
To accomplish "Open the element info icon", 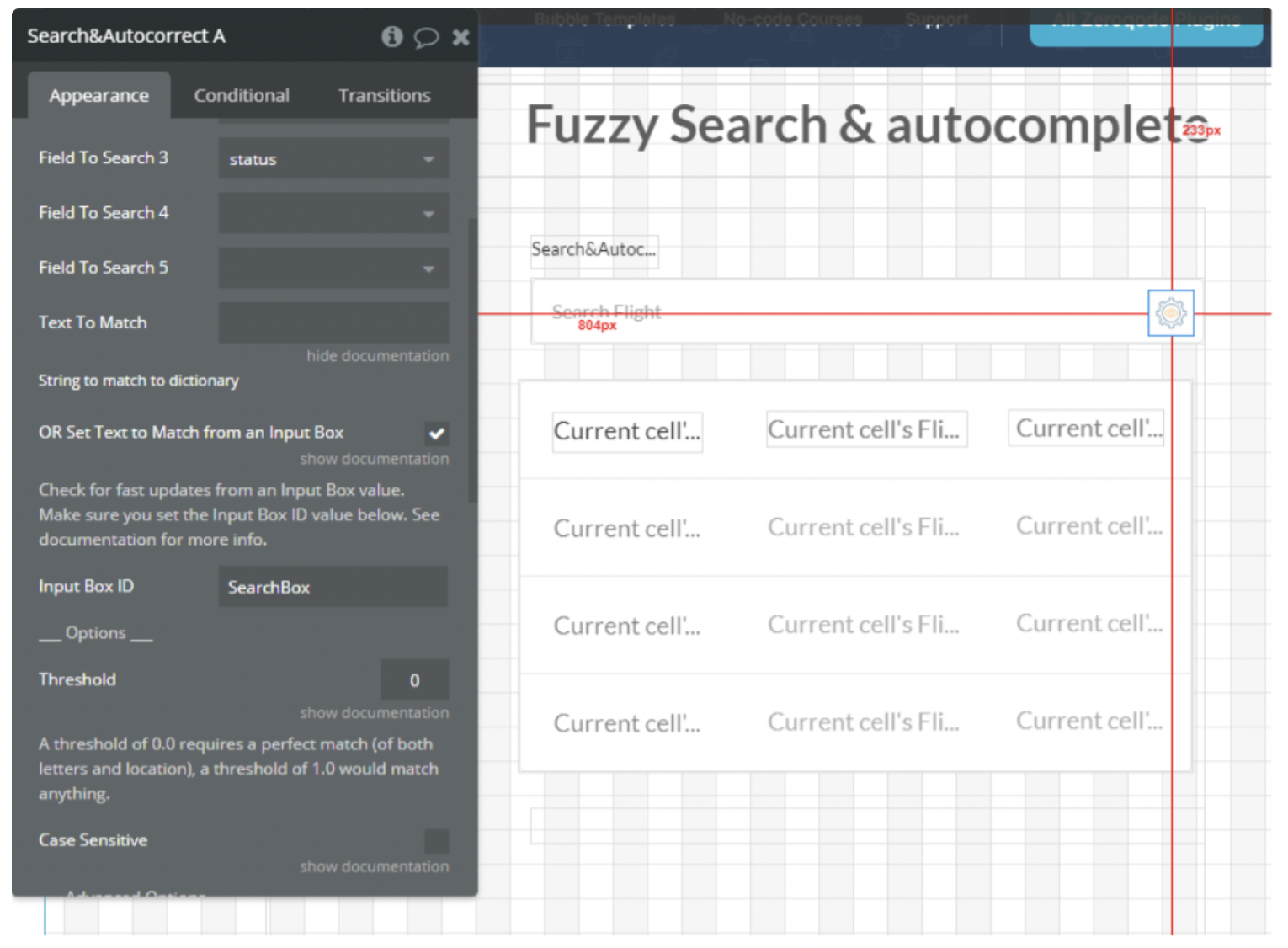I will pos(391,36).
